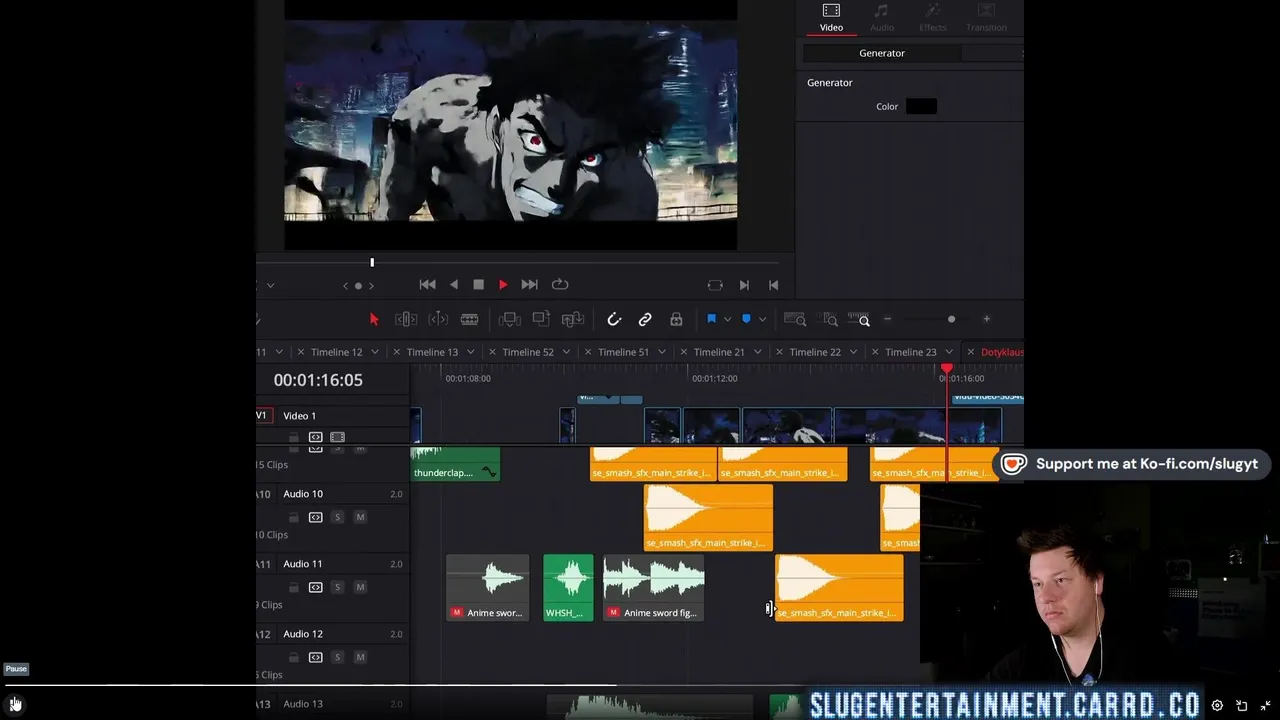Click the Insert Clip toolbar icon
This screenshot has width=1280, height=720.
510,319
